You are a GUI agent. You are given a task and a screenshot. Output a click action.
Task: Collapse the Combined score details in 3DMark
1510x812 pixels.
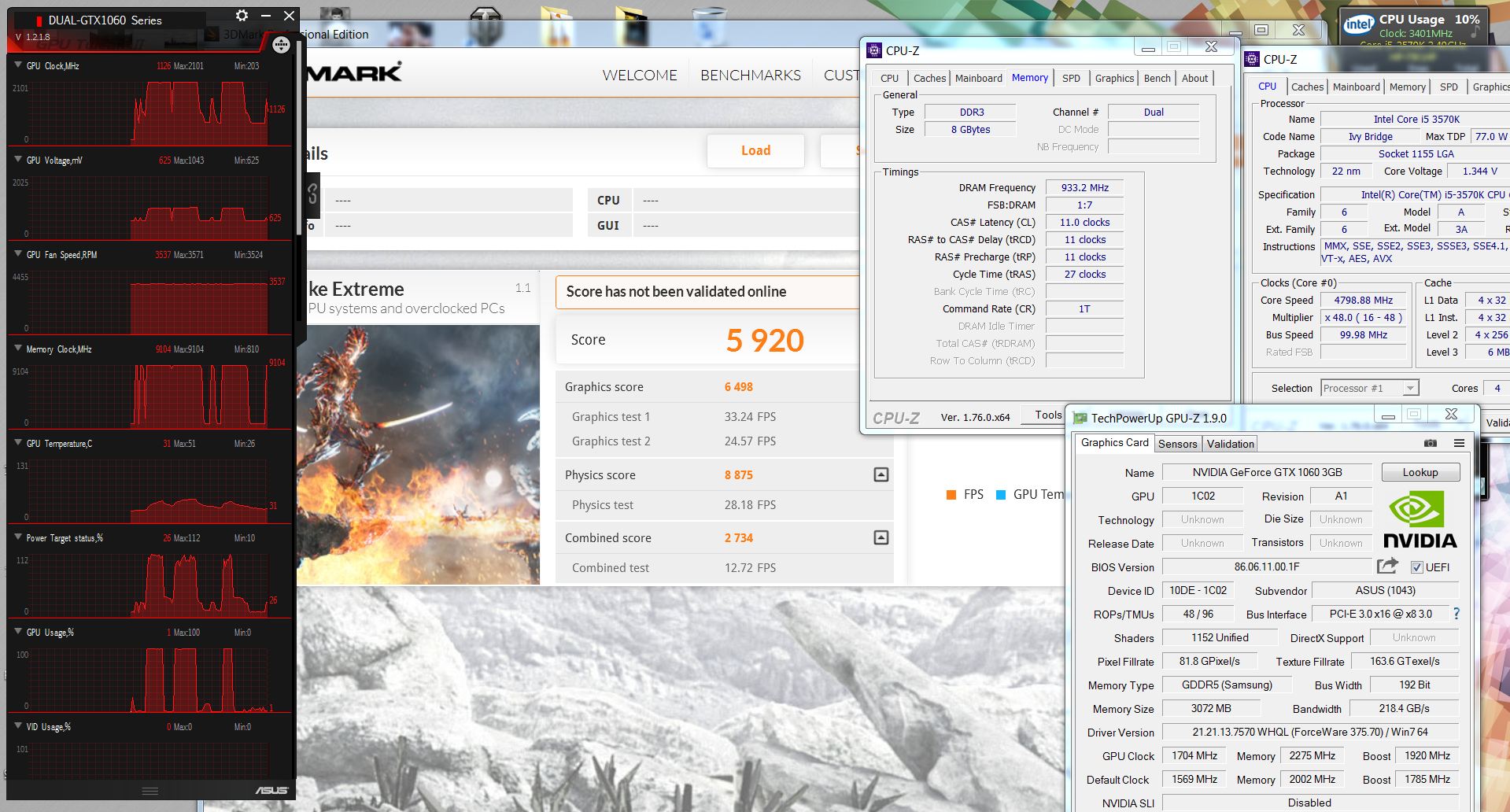click(x=881, y=537)
